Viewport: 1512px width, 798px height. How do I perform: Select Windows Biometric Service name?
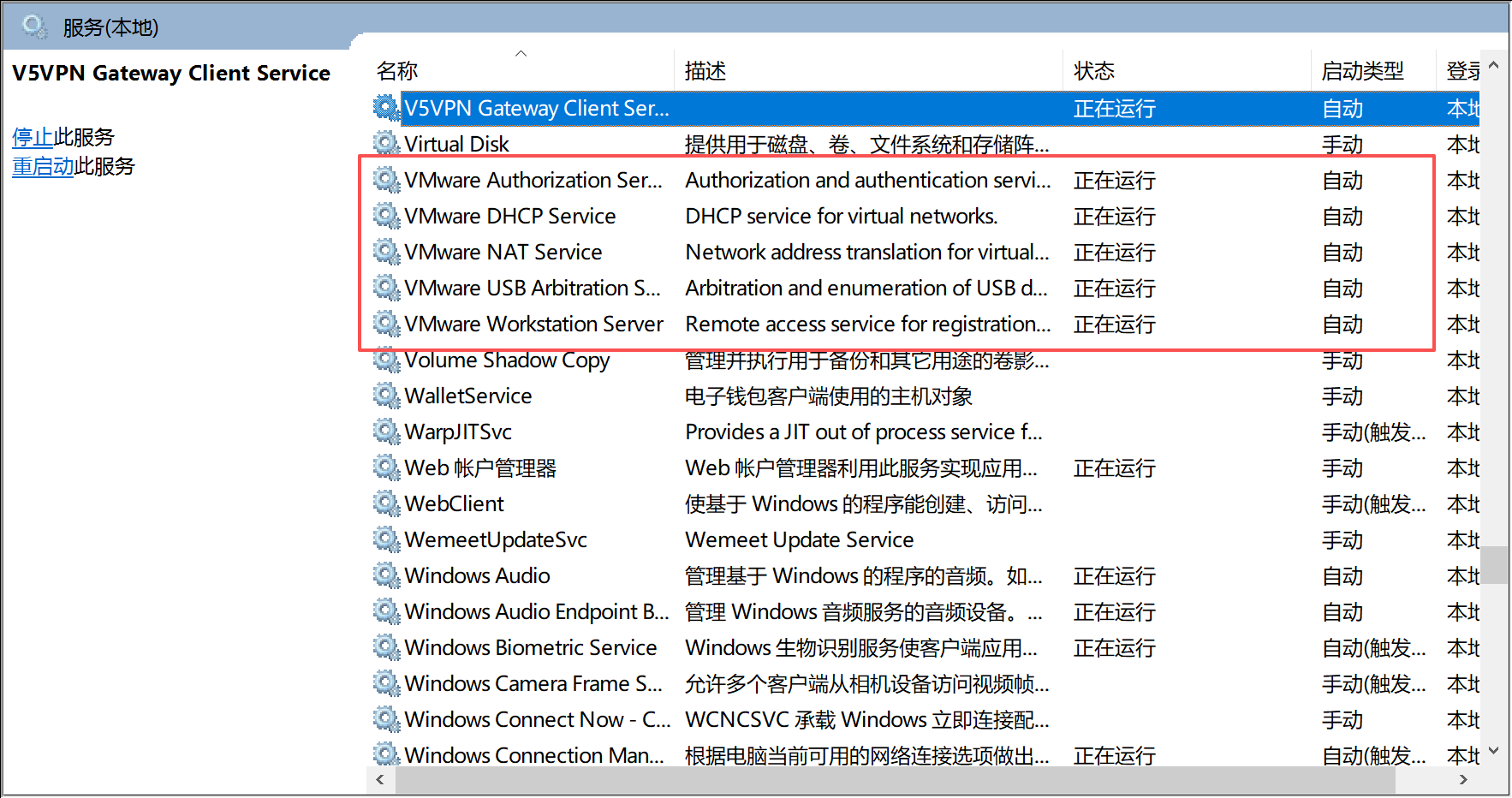(x=531, y=647)
